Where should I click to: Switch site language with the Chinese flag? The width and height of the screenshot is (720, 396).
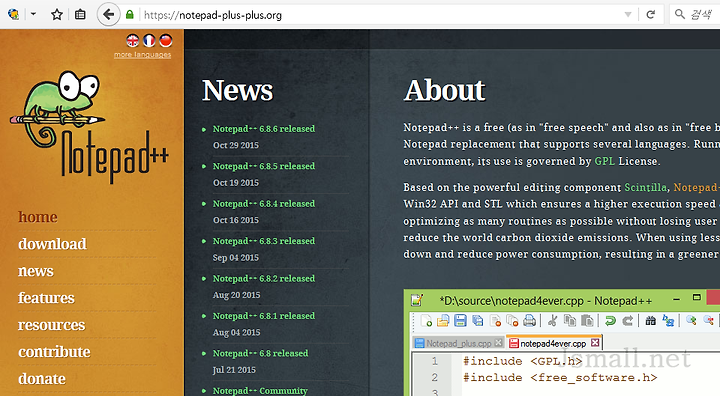(x=166, y=41)
